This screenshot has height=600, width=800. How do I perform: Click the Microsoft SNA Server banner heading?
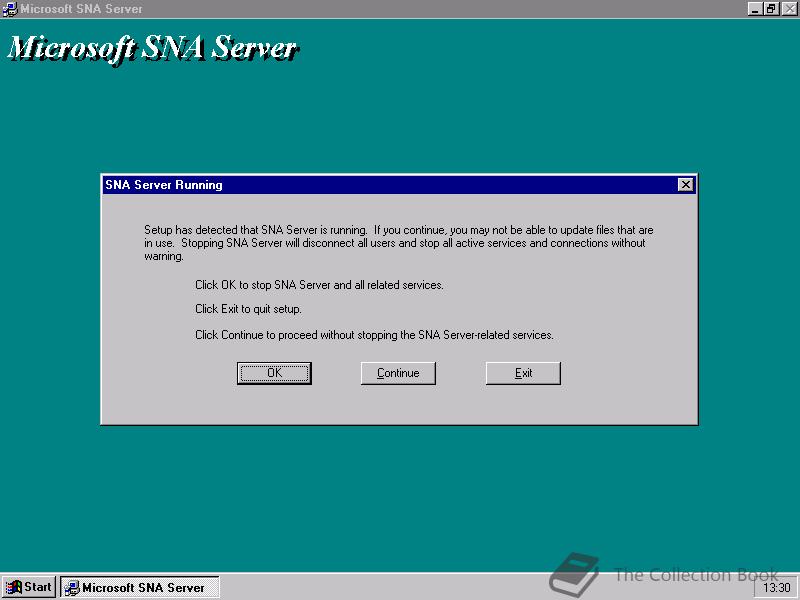(x=153, y=49)
